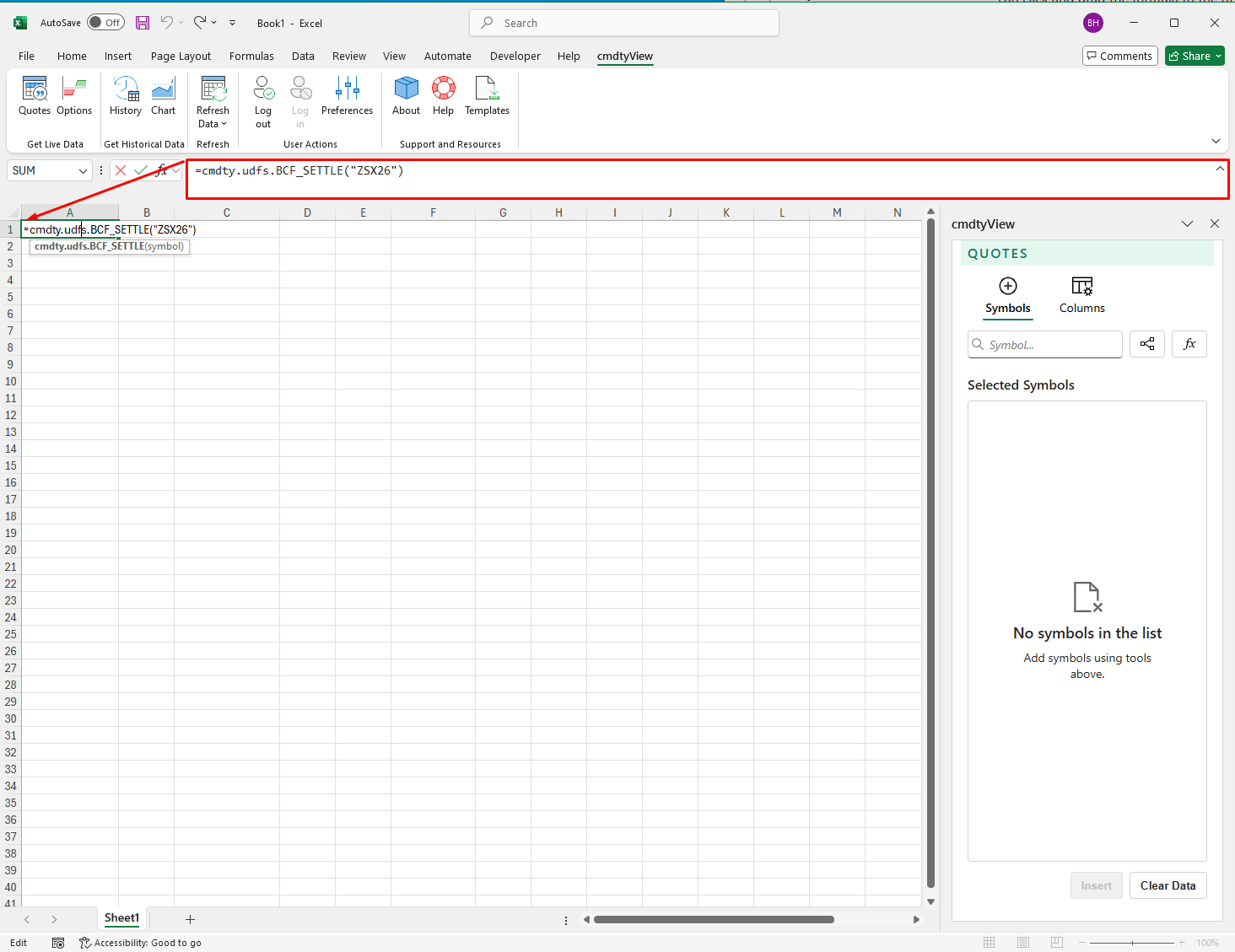Screen dimensions: 1235x952
Task: Click the Undo arrow icon
Action: click(x=167, y=23)
